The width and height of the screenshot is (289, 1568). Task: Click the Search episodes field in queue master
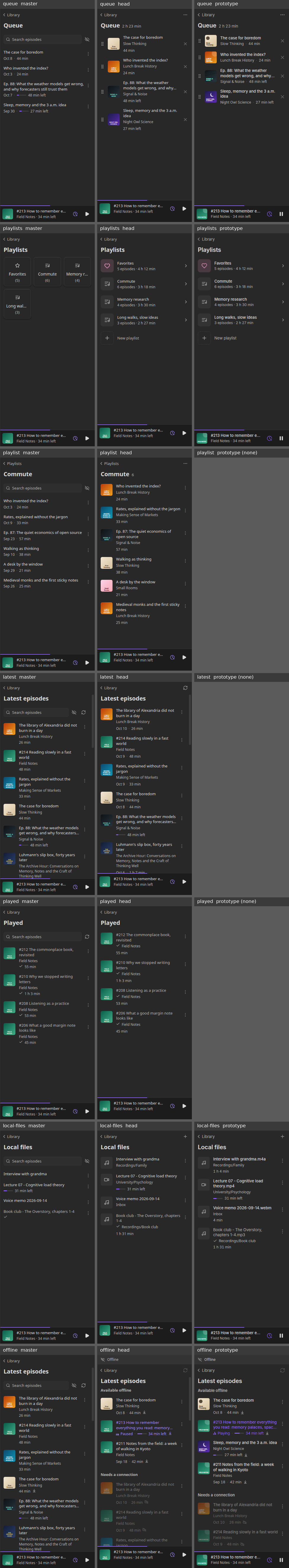(42, 40)
